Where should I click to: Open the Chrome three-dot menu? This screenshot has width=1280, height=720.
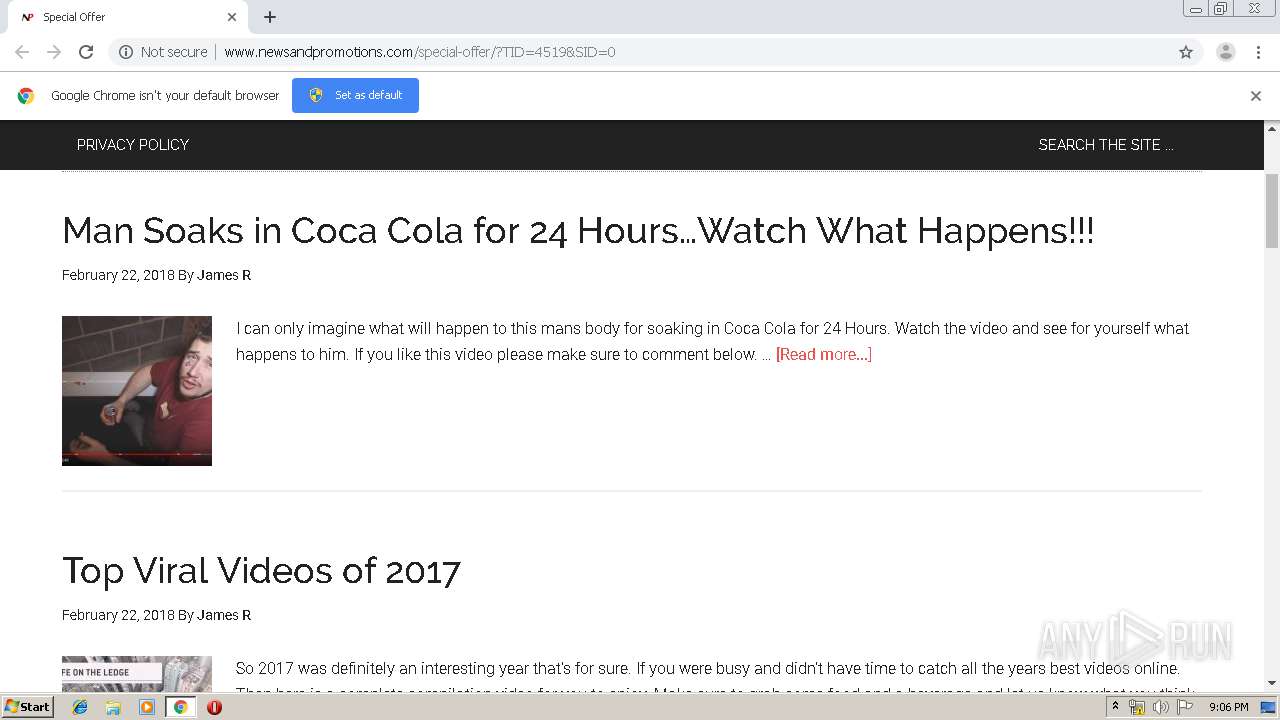1259,52
